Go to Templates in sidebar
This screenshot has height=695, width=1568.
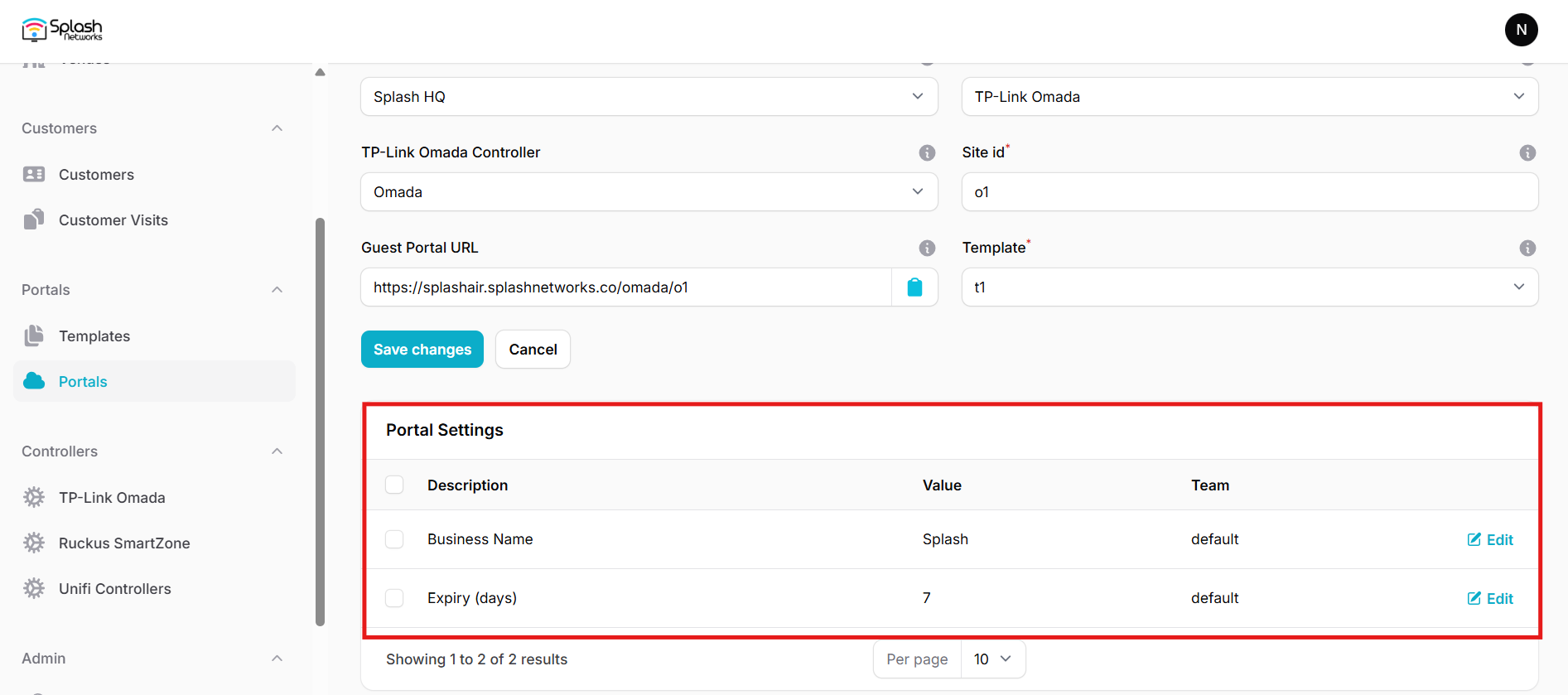(x=154, y=335)
